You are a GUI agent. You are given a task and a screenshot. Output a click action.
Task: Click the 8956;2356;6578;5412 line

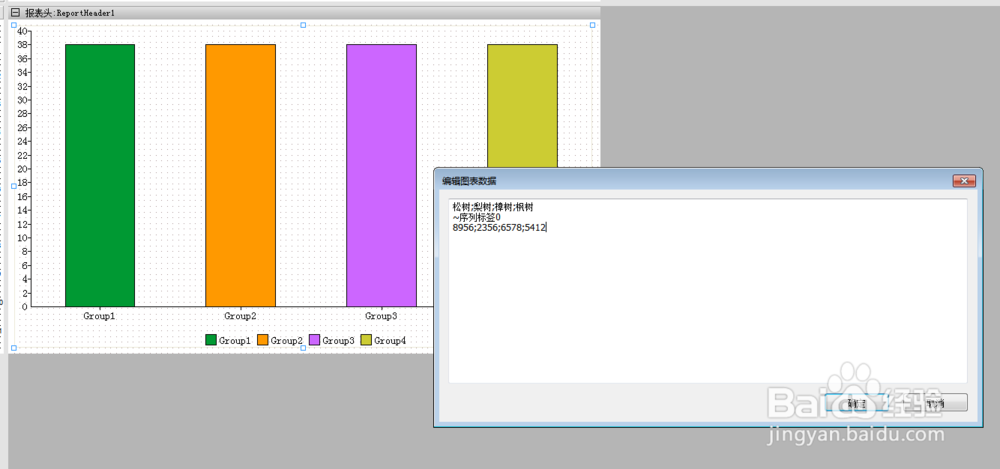pyautogui.click(x=499, y=228)
